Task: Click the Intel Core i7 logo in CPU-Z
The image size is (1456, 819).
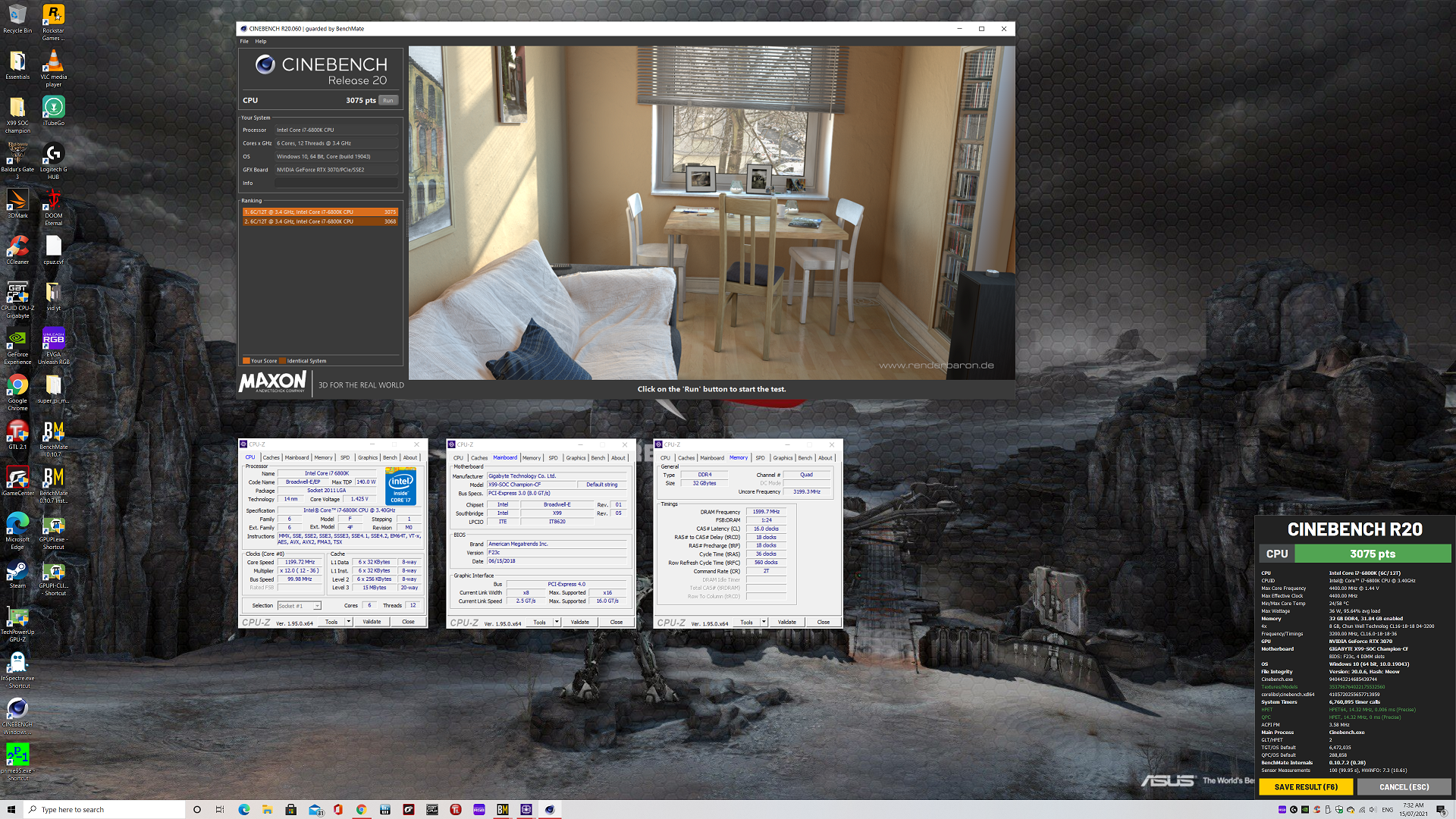Action: pos(400,486)
